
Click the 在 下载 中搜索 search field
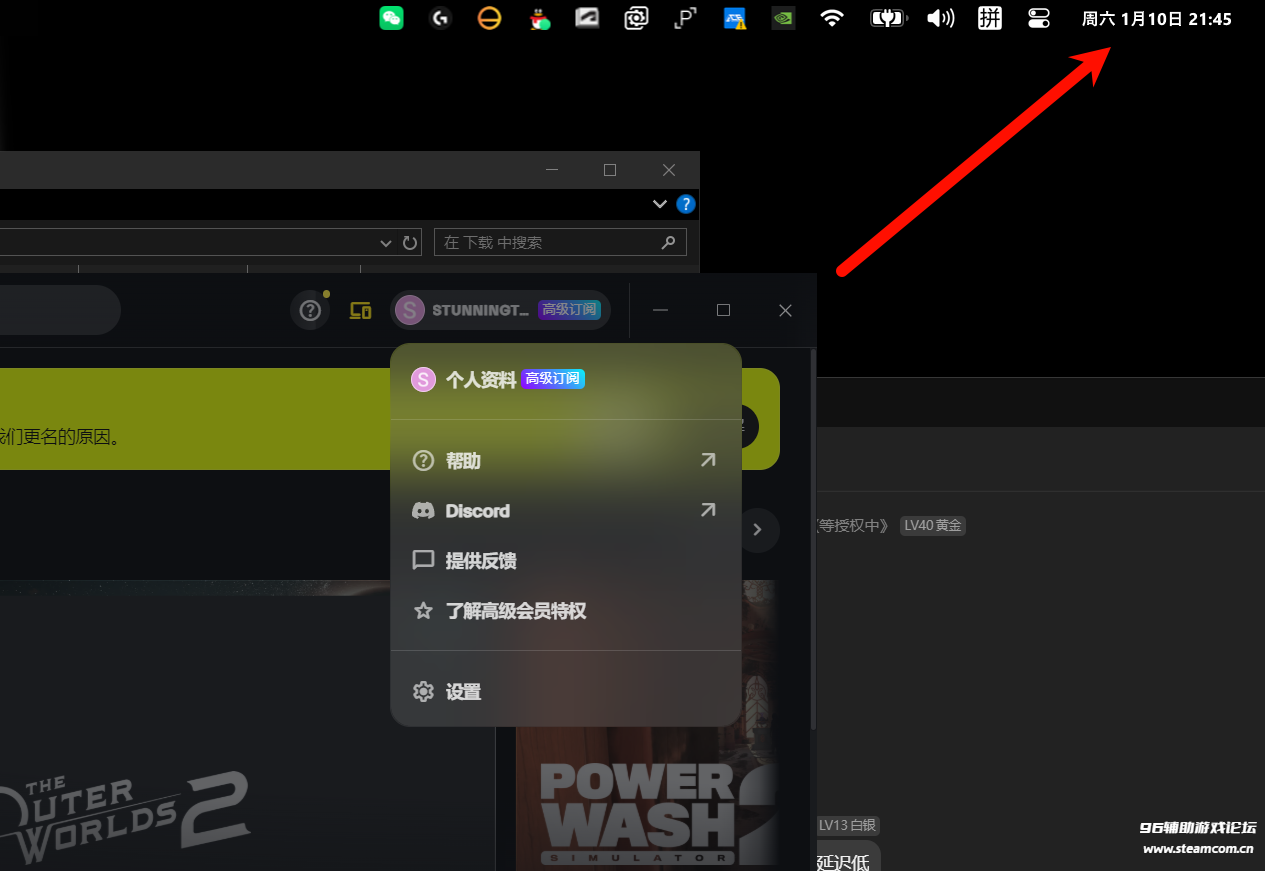pyautogui.click(x=550, y=243)
